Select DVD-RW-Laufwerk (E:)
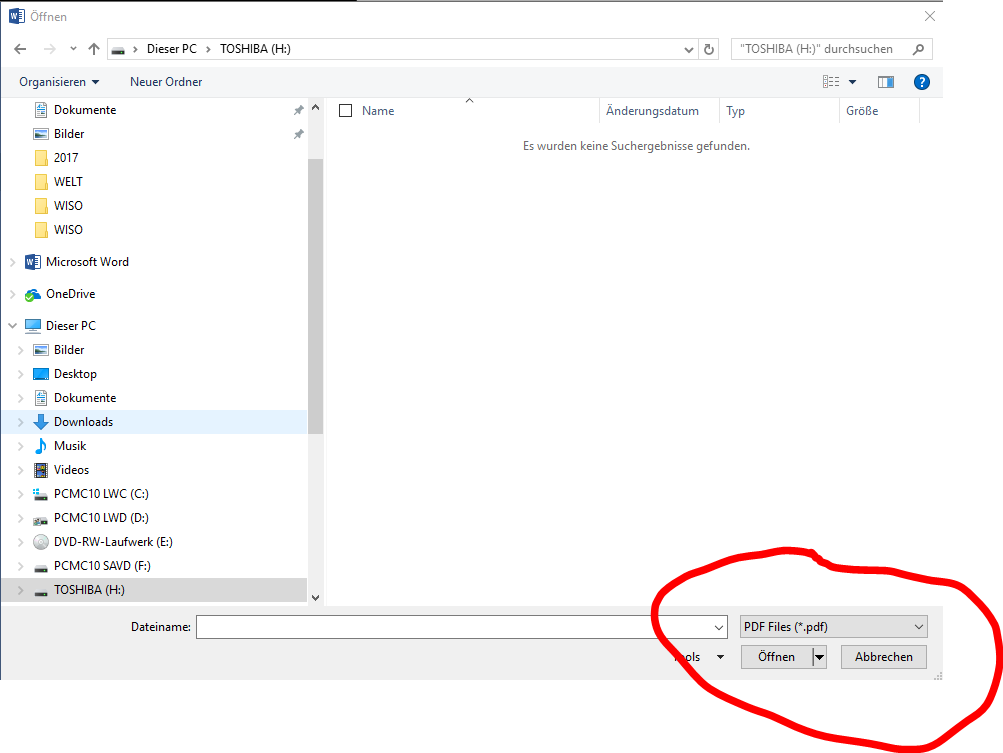 tap(113, 542)
